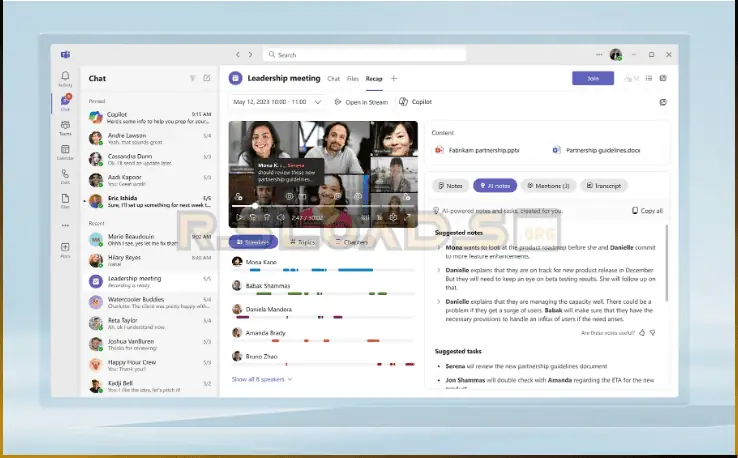Jump to Bruno Zhao's speaking timeline
This screenshot has height=458, width=738.
coord(323,364)
